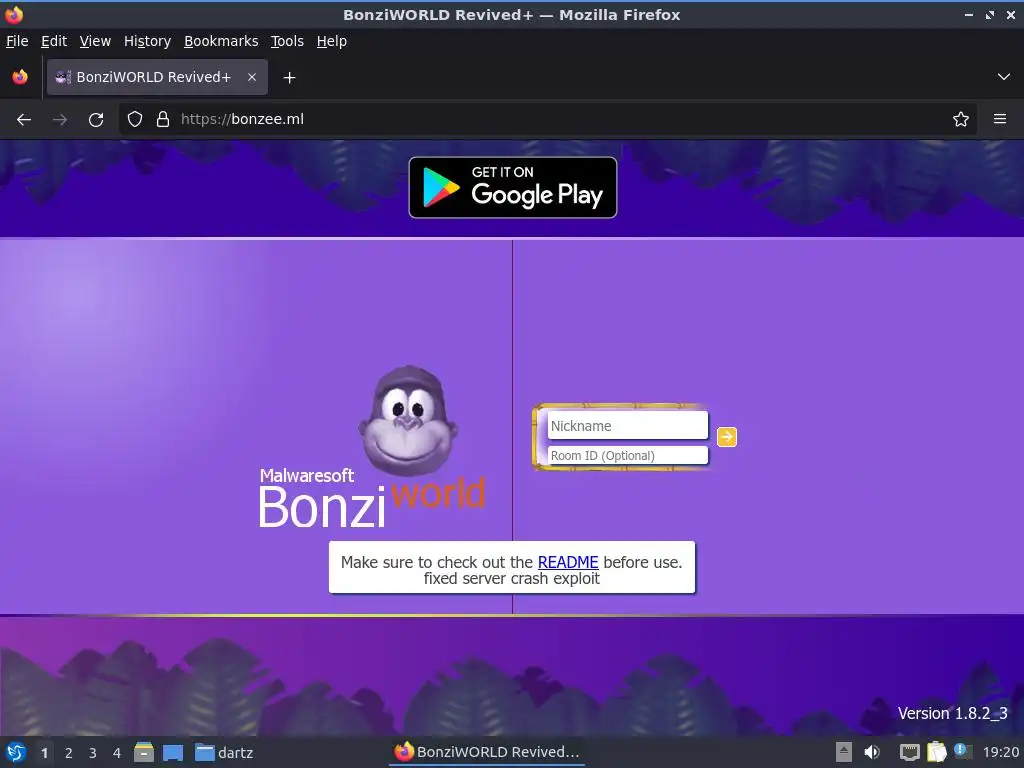The image size is (1024, 768).
Task: Open the View menu
Action: click(x=95, y=41)
